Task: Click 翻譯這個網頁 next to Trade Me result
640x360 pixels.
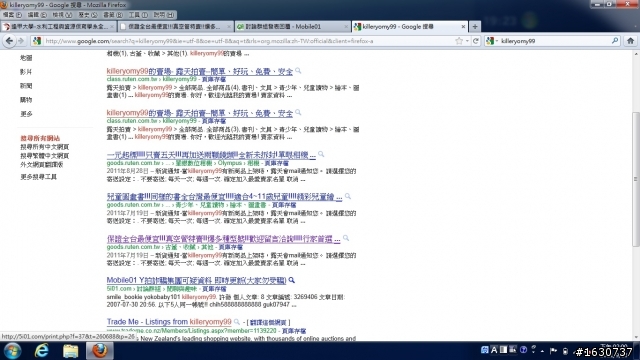Action: pos(268,322)
